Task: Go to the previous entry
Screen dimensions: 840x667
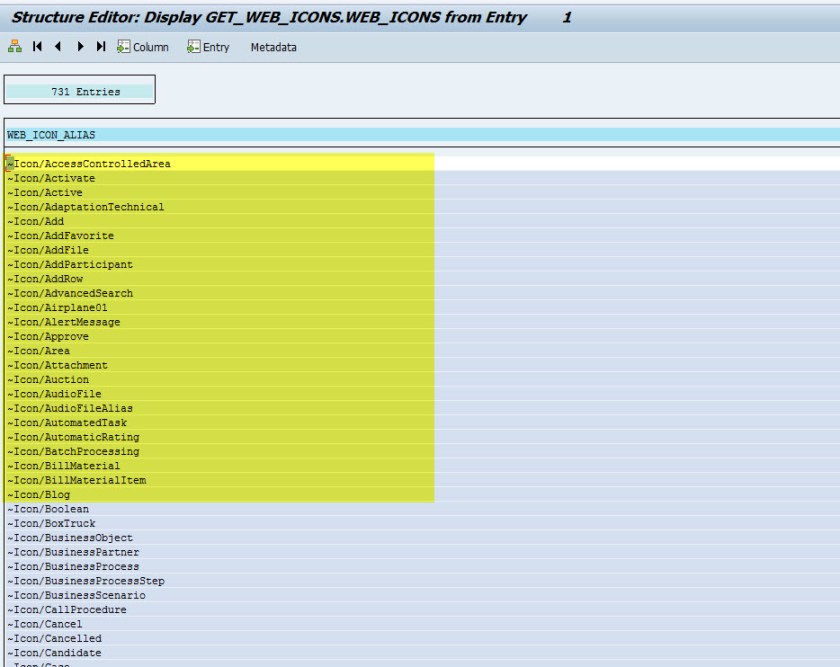Action: point(58,47)
